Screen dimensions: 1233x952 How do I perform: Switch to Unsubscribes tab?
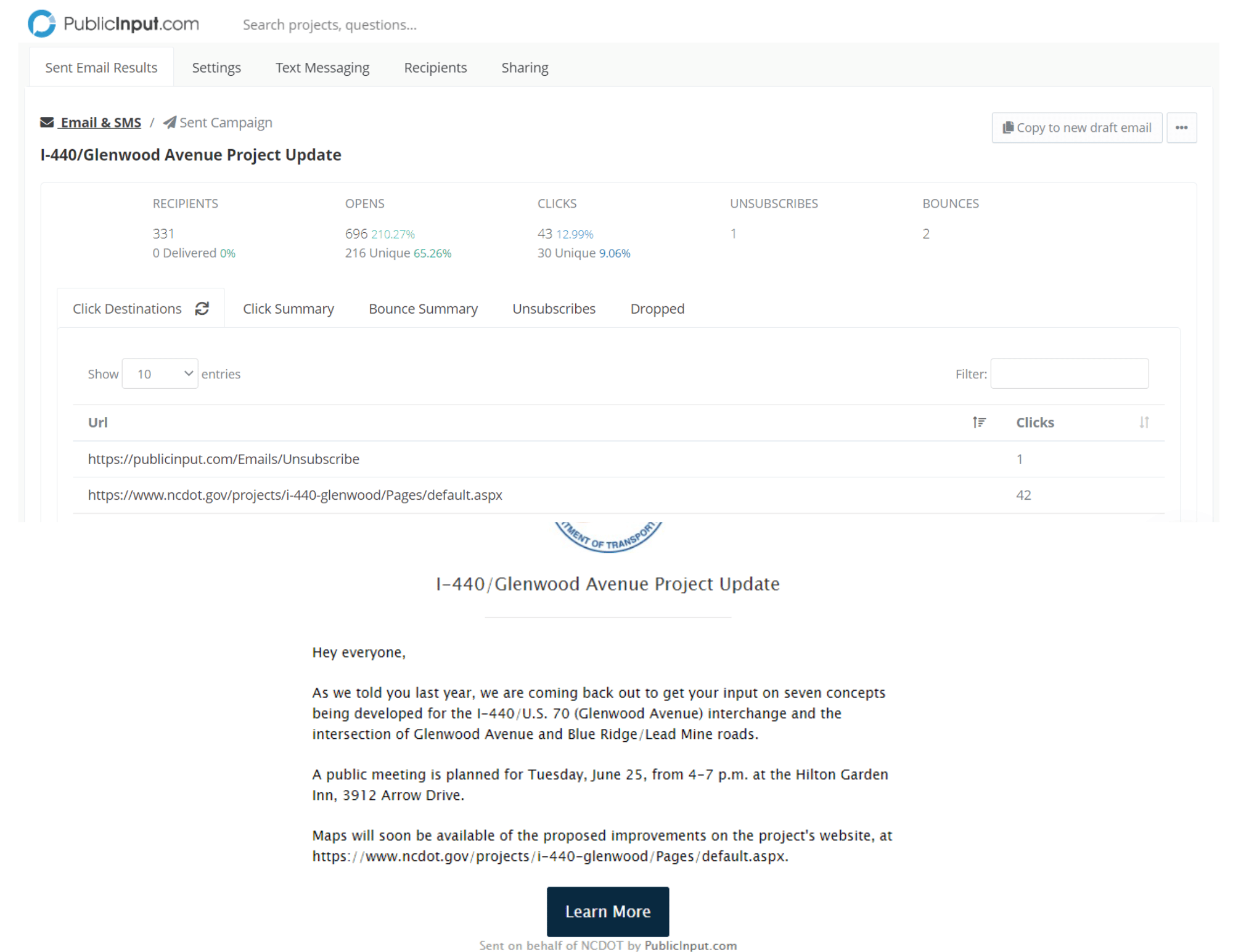pos(554,308)
